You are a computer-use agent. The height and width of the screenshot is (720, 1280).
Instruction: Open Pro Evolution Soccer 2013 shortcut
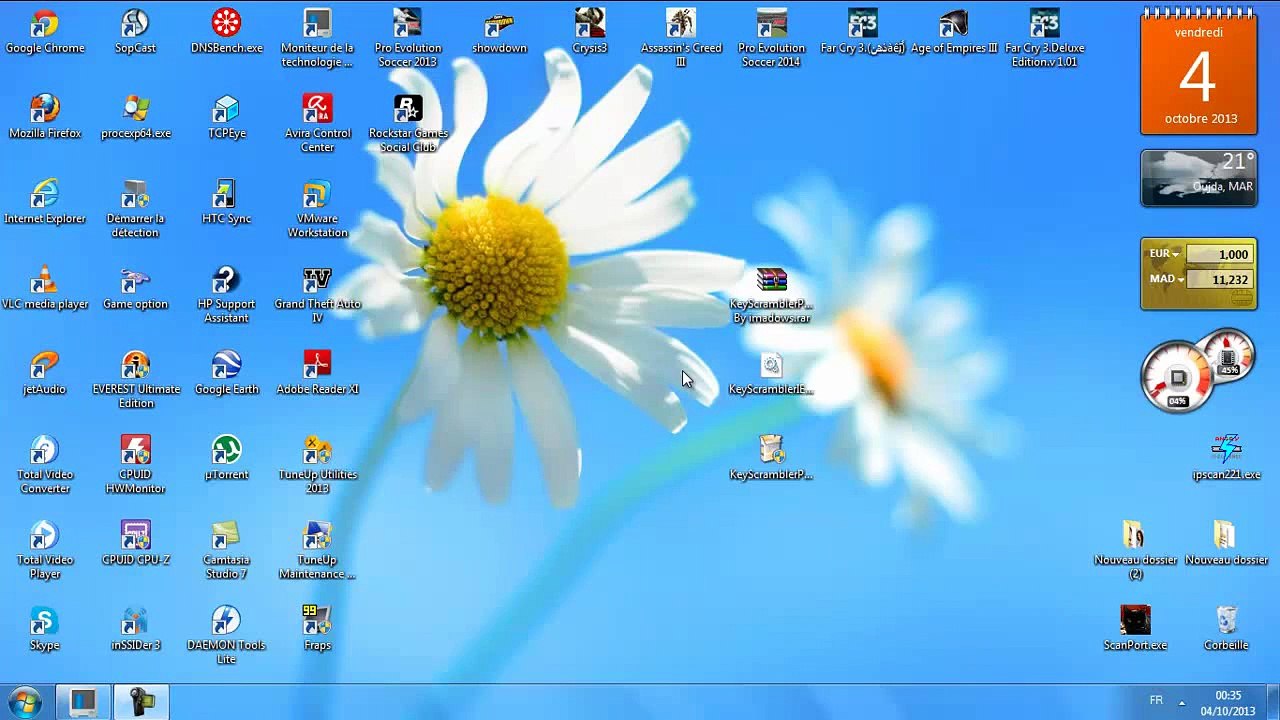407,38
